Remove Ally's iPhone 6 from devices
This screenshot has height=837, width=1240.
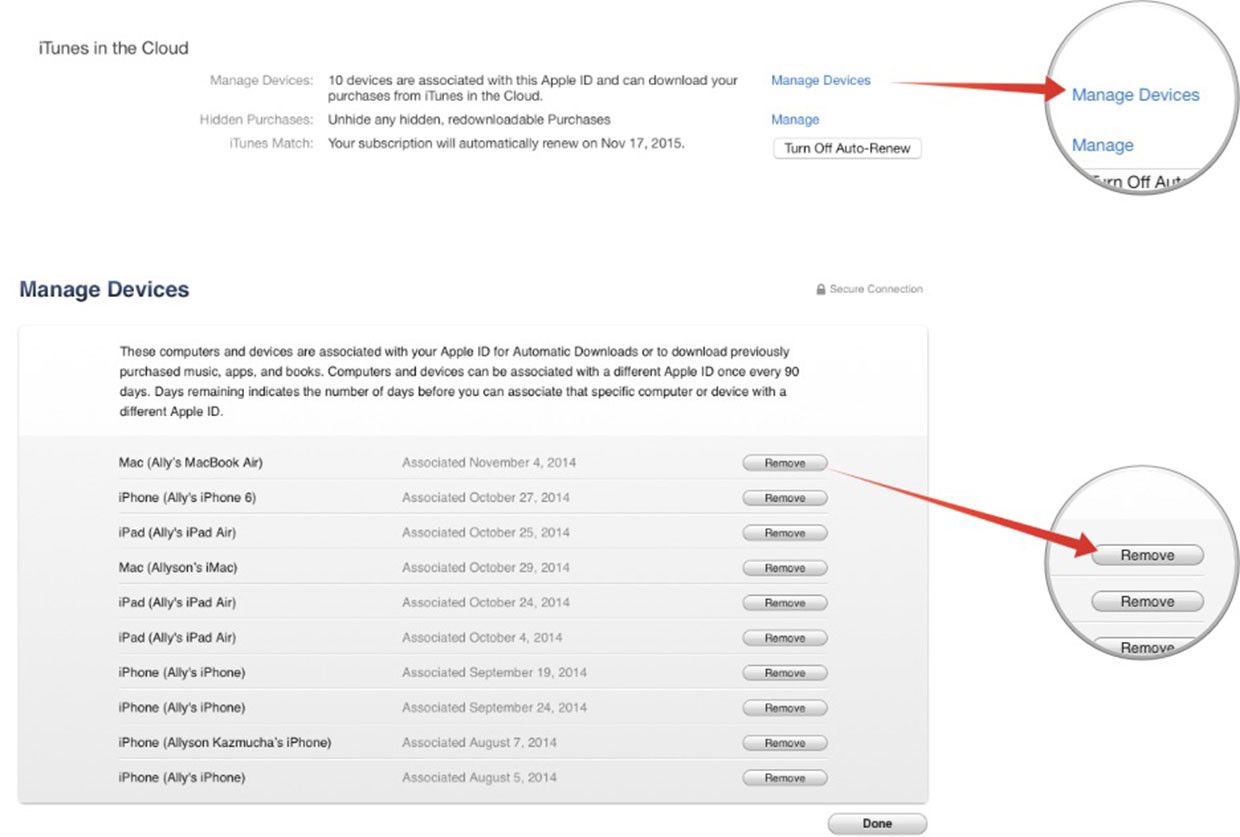coord(784,497)
